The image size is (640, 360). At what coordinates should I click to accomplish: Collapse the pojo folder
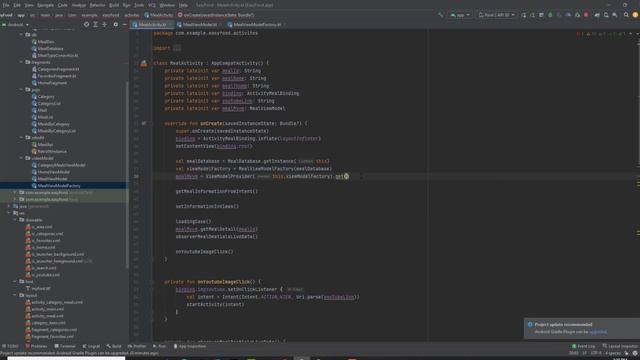(x=21, y=90)
